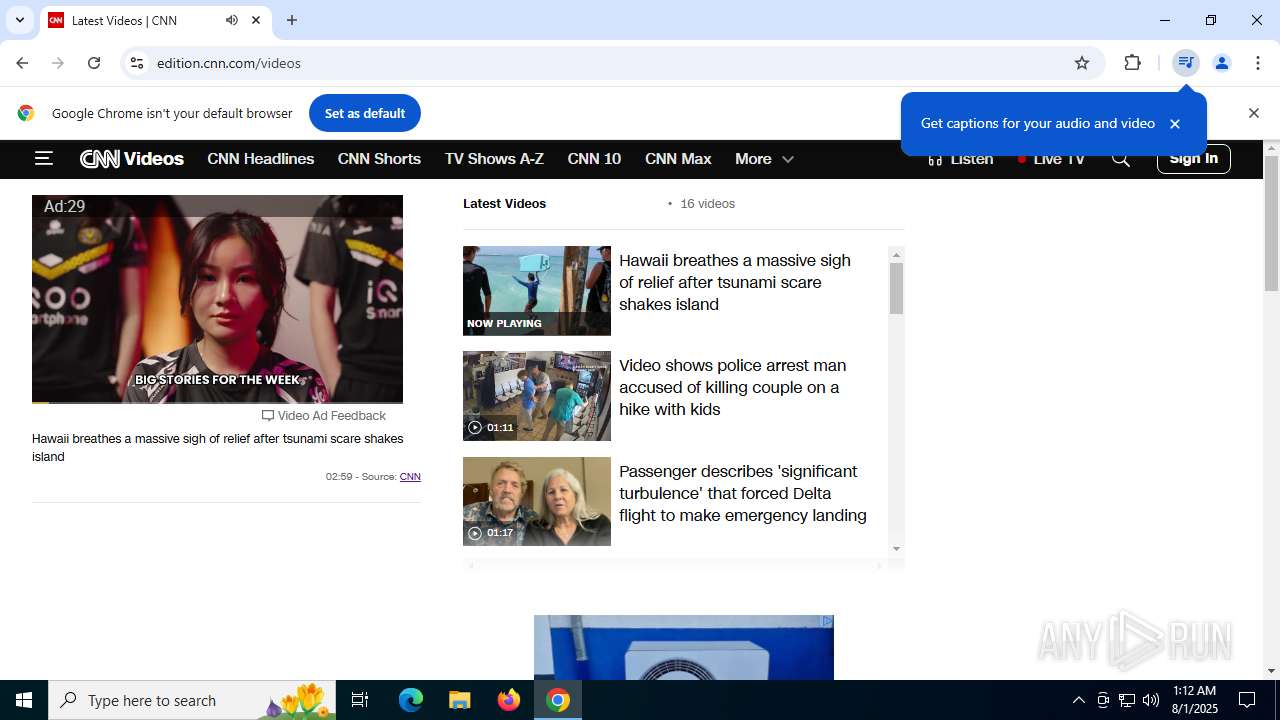Set Chrome as default browser
1280x720 pixels.
pos(365,113)
